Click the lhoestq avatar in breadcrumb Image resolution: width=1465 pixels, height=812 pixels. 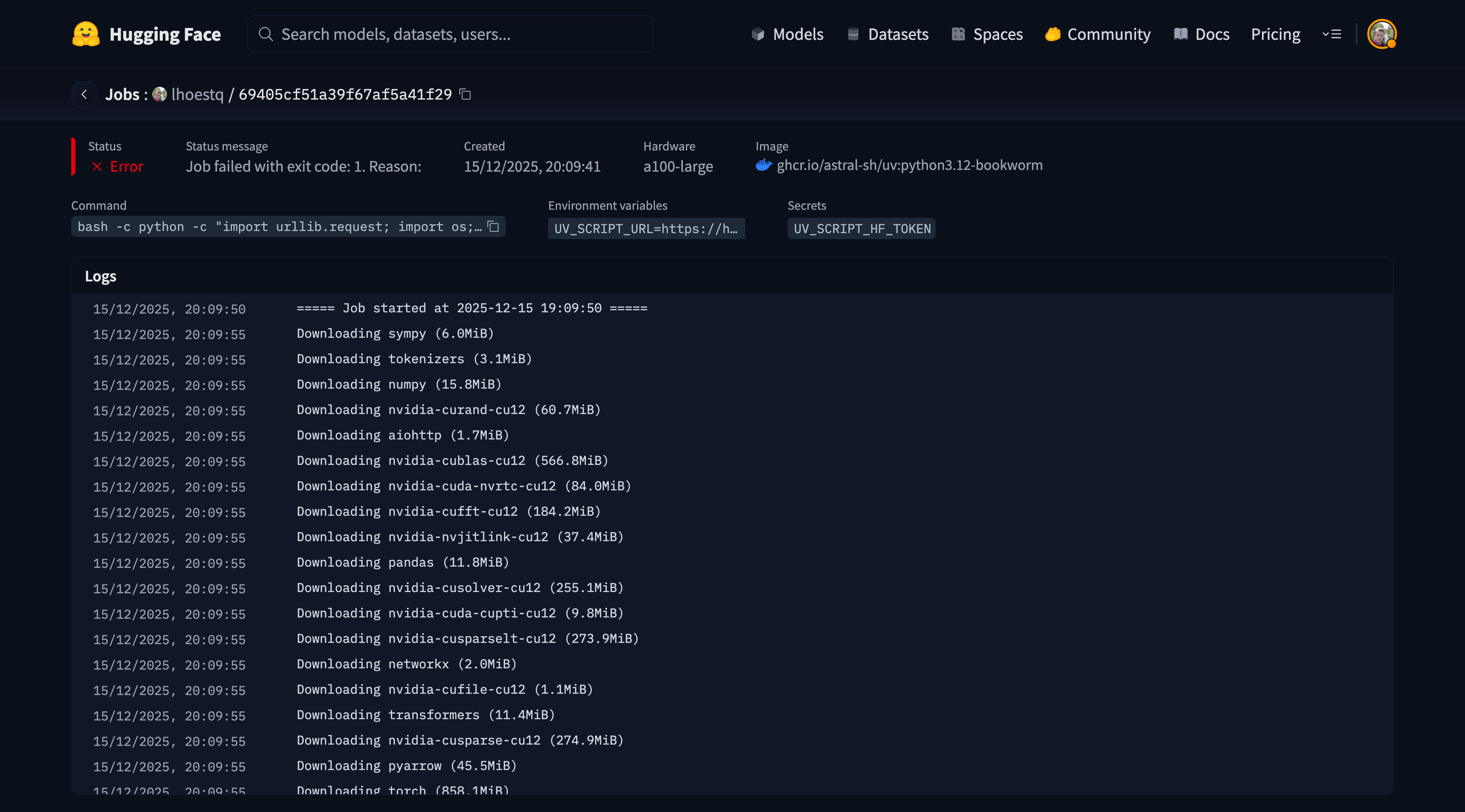tap(160, 95)
